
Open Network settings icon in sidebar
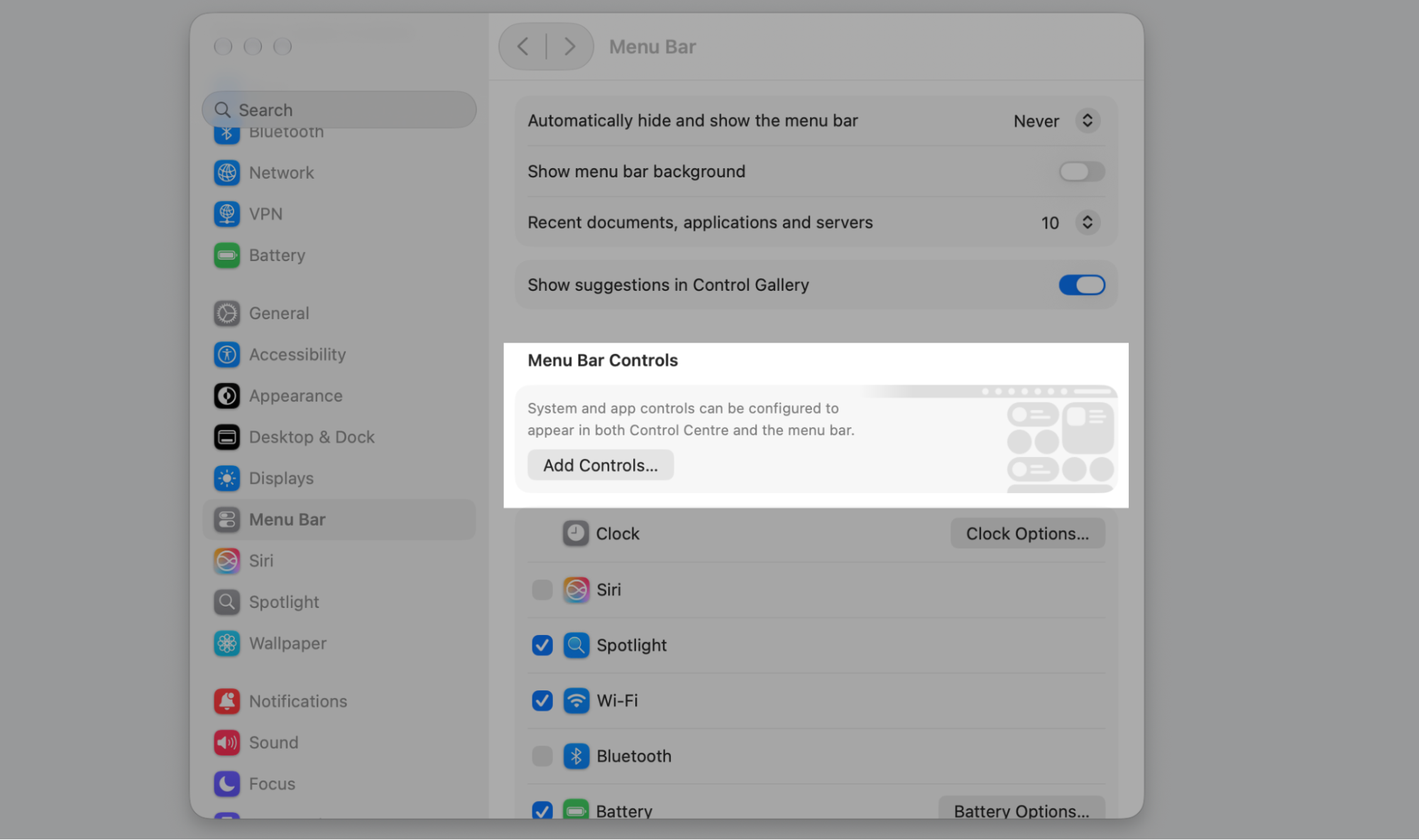point(226,172)
